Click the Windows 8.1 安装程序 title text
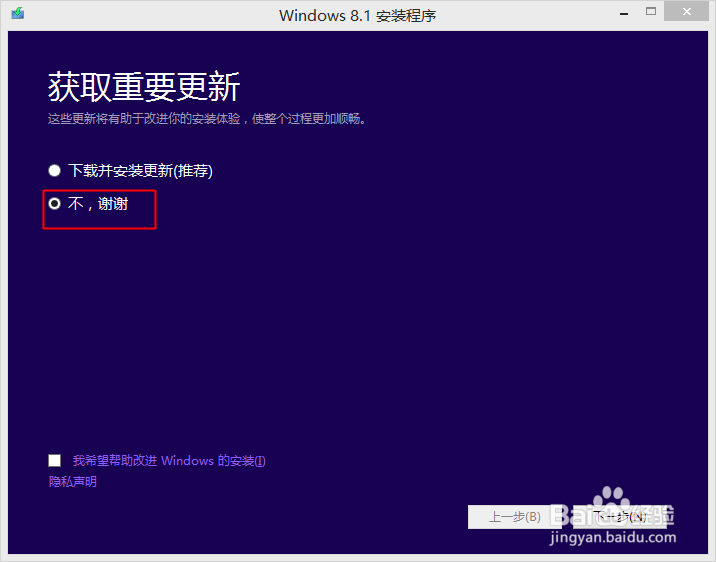The height and width of the screenshot is (562, 716). (x=358, y=16)
